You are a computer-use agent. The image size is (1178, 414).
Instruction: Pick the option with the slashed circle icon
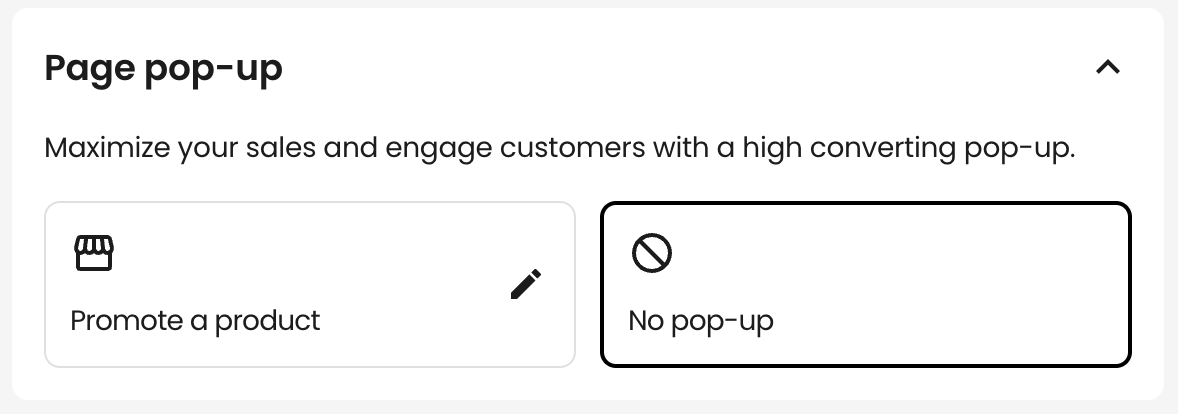(865, 284)
